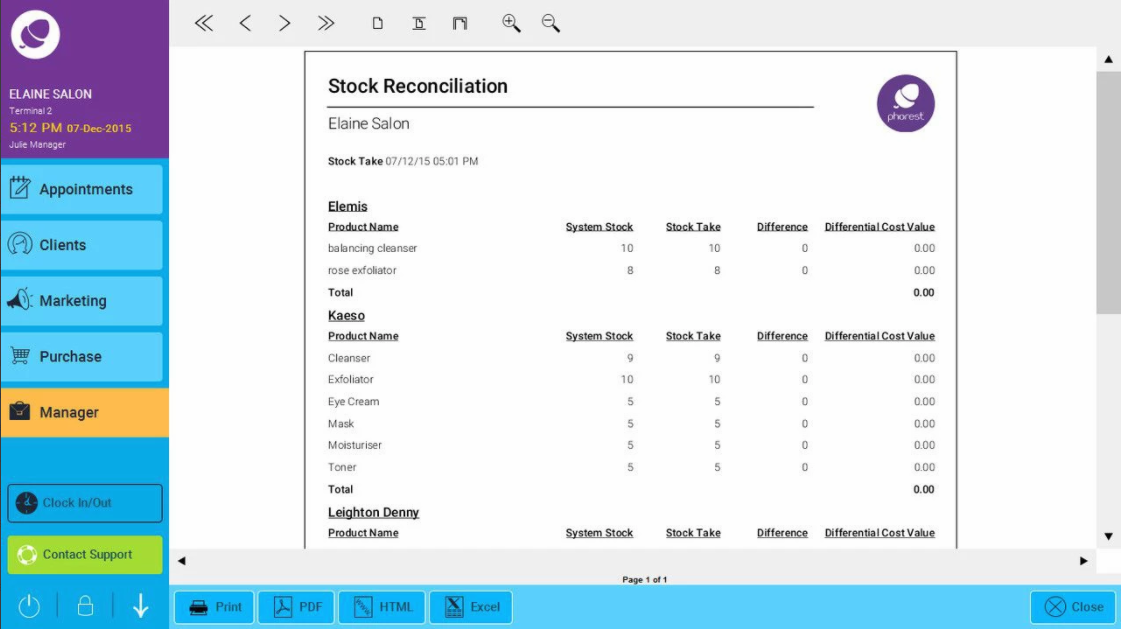The height and width of the screenshot is (629, 1121).
Task: Click the down arrow icon in sidebar
Action: coord(141,606)
